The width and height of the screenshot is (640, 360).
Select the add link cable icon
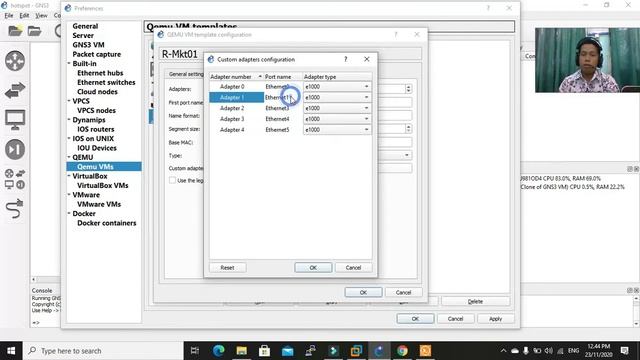15,209
